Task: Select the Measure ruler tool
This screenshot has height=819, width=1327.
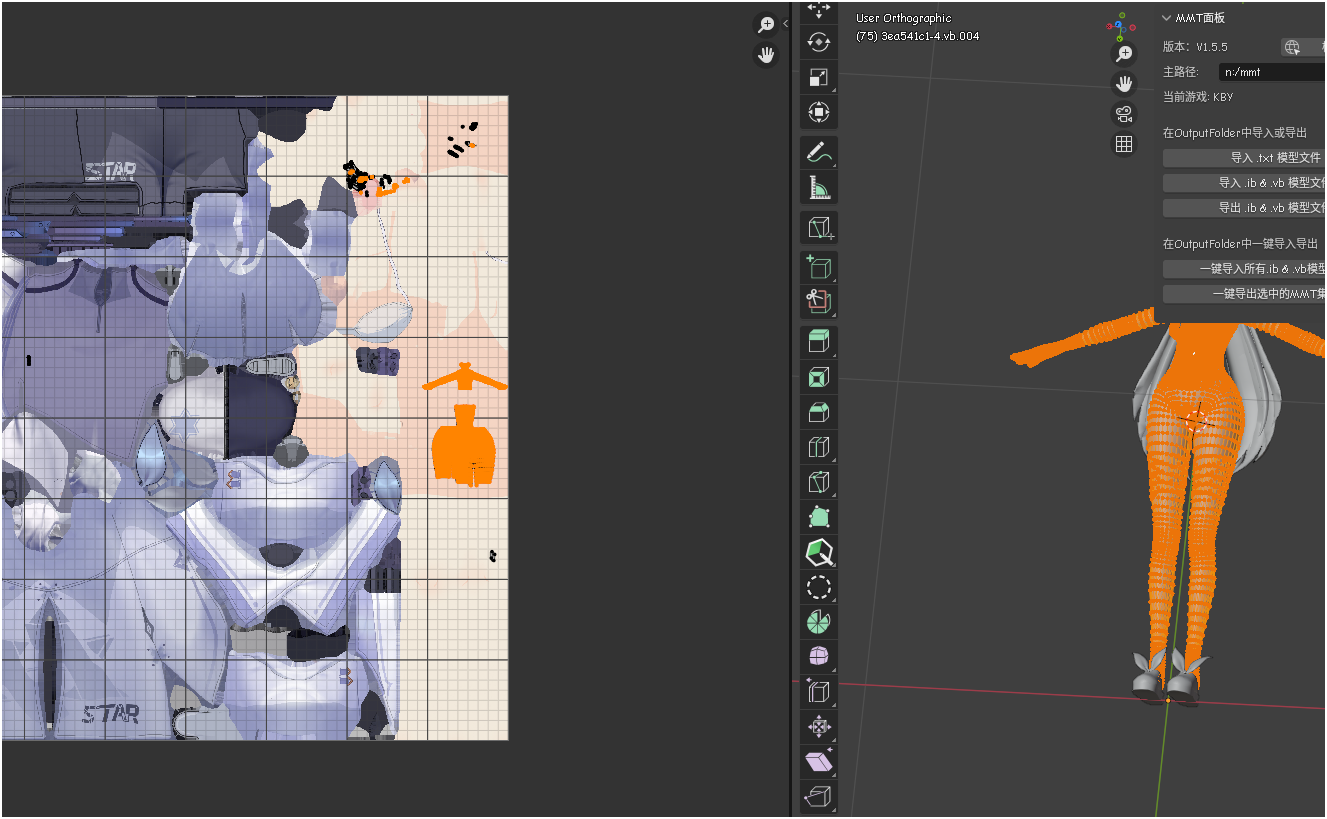Action: pyautogui.click(x=819, y=188)
